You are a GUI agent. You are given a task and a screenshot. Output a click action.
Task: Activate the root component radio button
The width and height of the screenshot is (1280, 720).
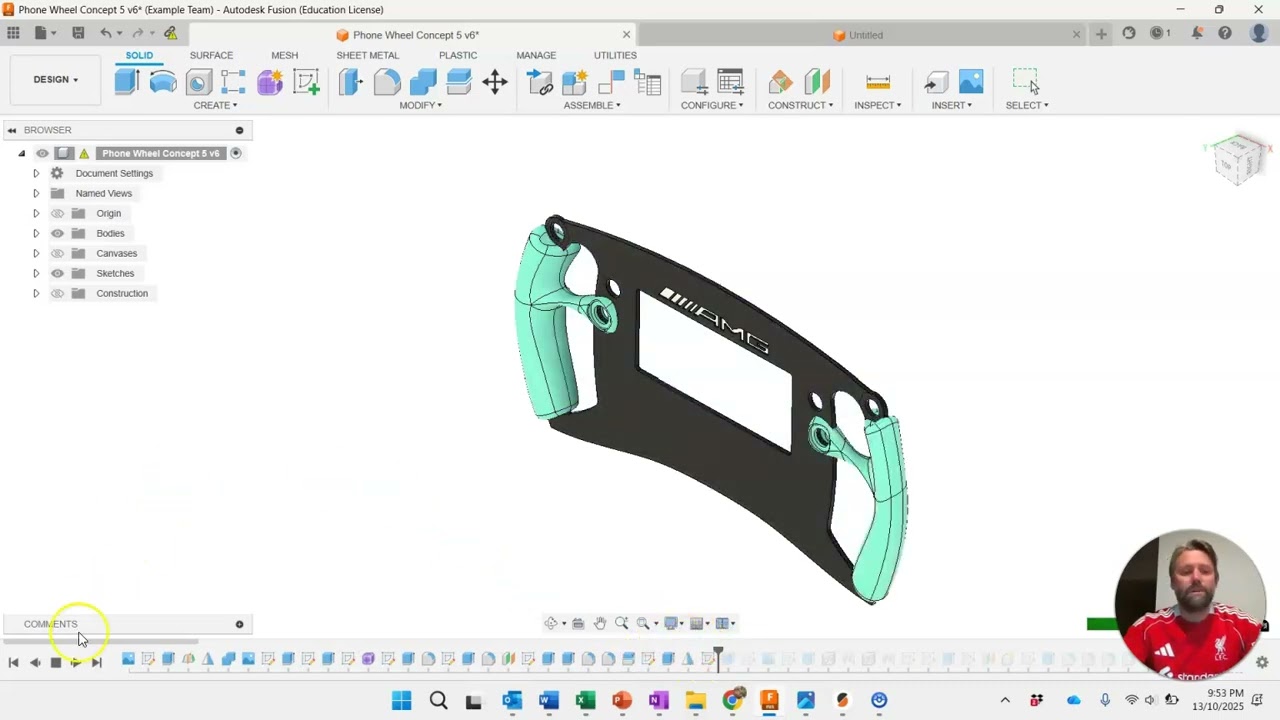236,153
